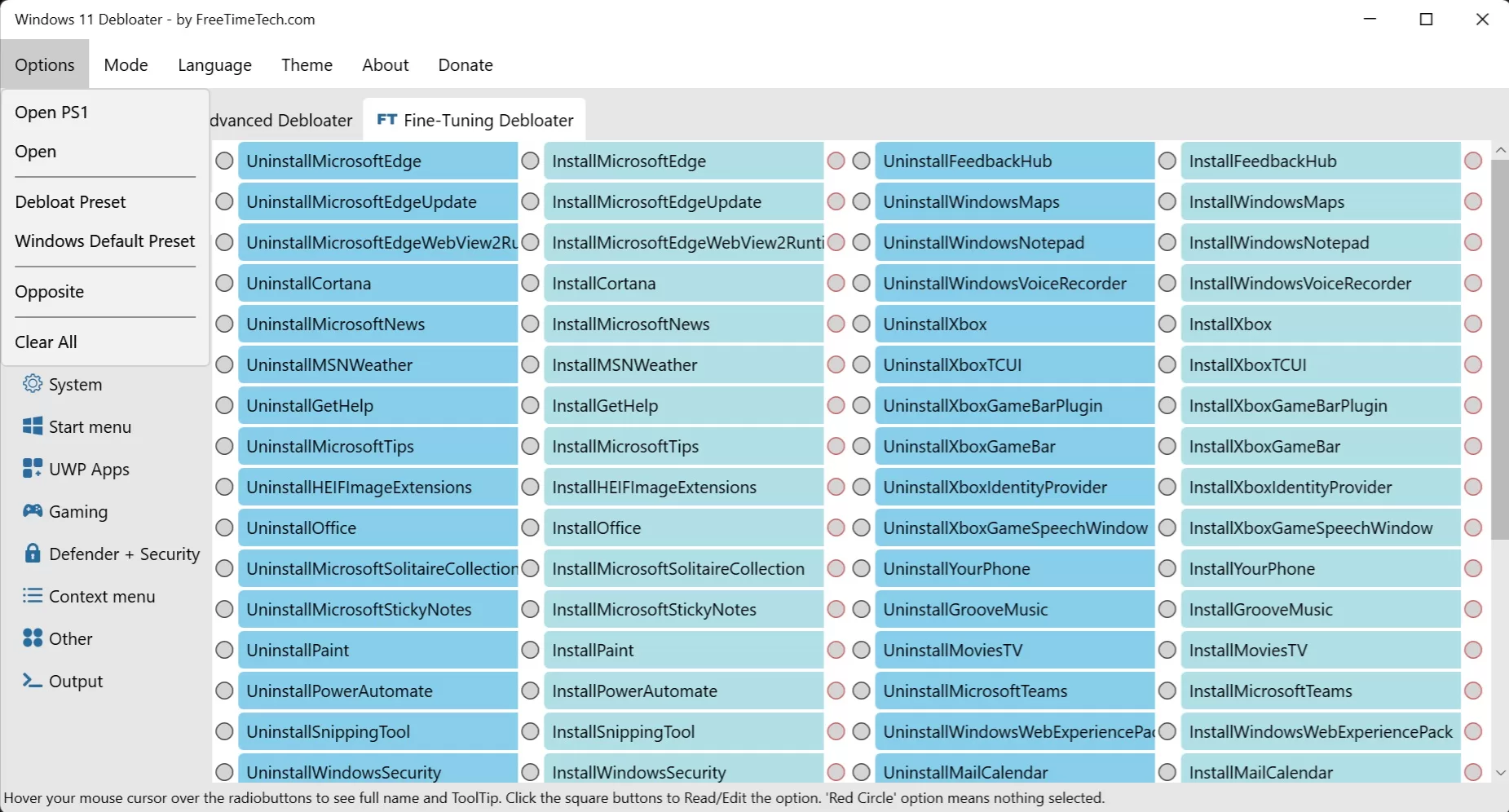Click the UninstallXboxIdentityProvider square button
The height and width of the screenshot is (812, 1509).
click(x=1014, y=487)
